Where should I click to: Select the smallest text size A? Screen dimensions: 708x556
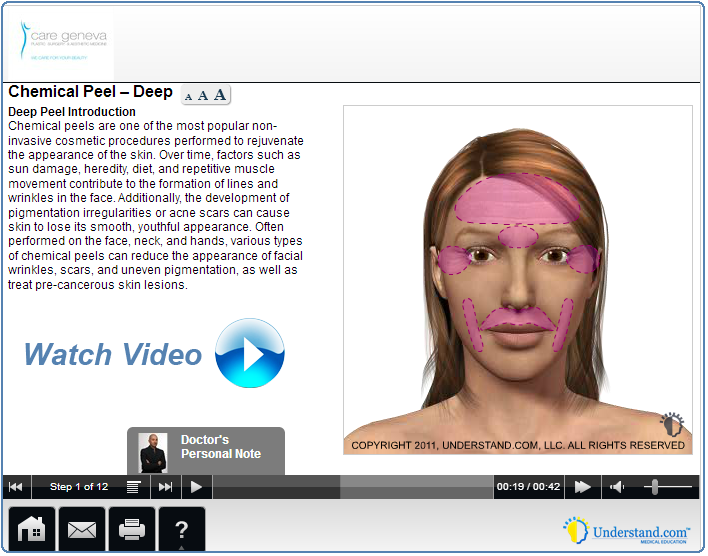tap(188, 97)
